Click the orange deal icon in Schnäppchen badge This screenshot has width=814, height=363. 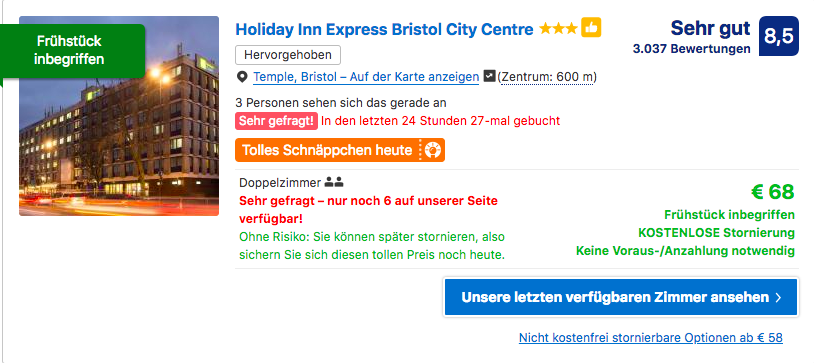(432, 151)
